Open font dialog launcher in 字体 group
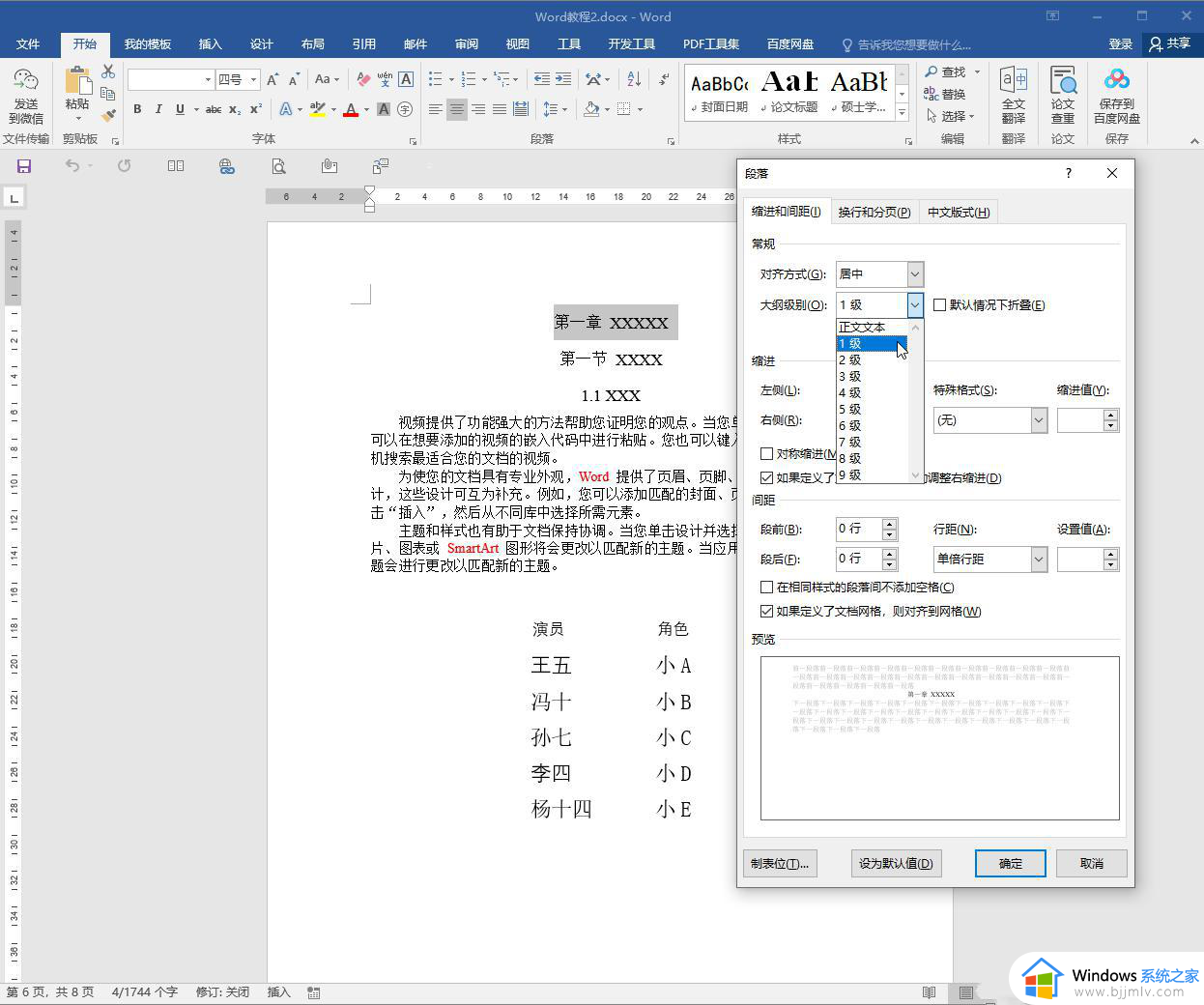Viewport: 1204px width, 1005px height. 413,141
